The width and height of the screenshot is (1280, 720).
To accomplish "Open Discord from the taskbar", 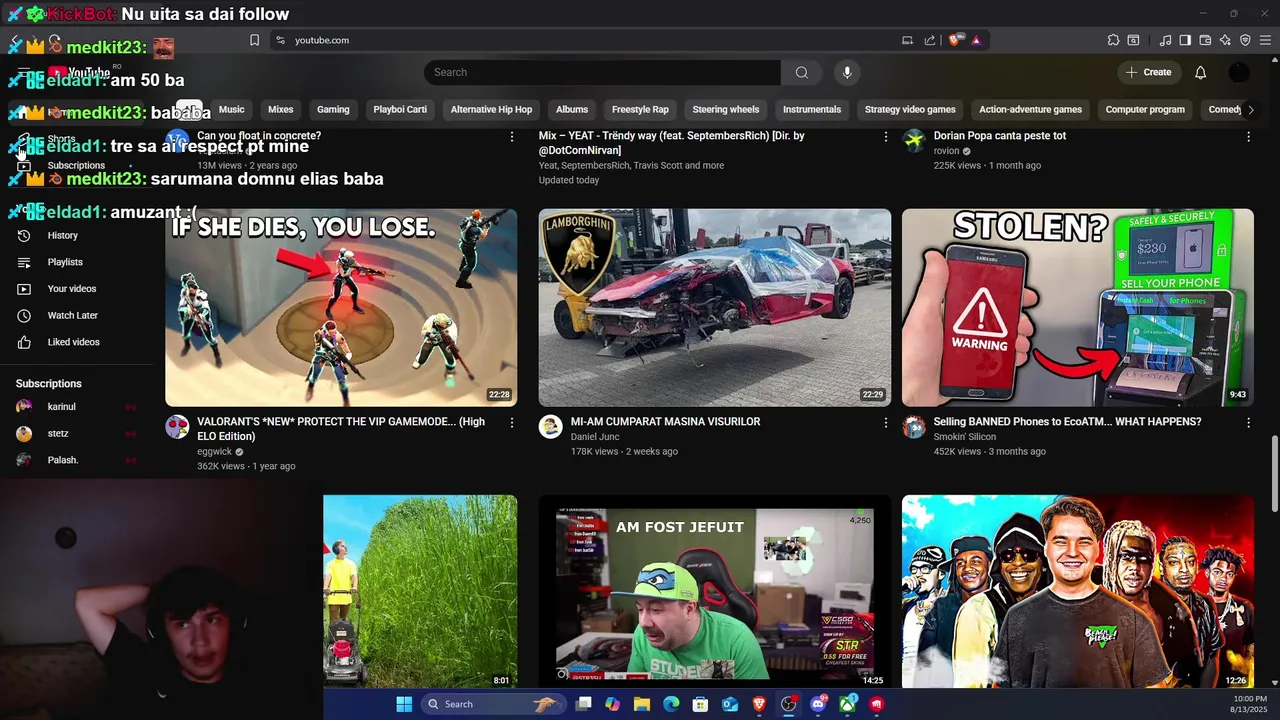I will (x=819, y=704).
